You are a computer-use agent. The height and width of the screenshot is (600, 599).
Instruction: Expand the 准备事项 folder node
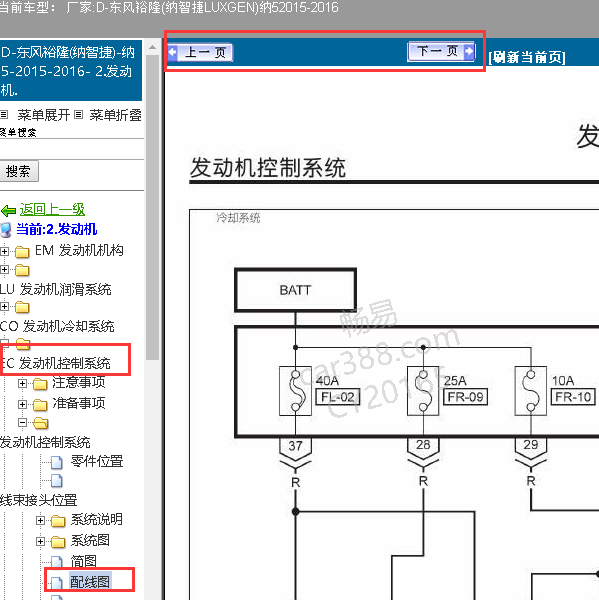22,404
